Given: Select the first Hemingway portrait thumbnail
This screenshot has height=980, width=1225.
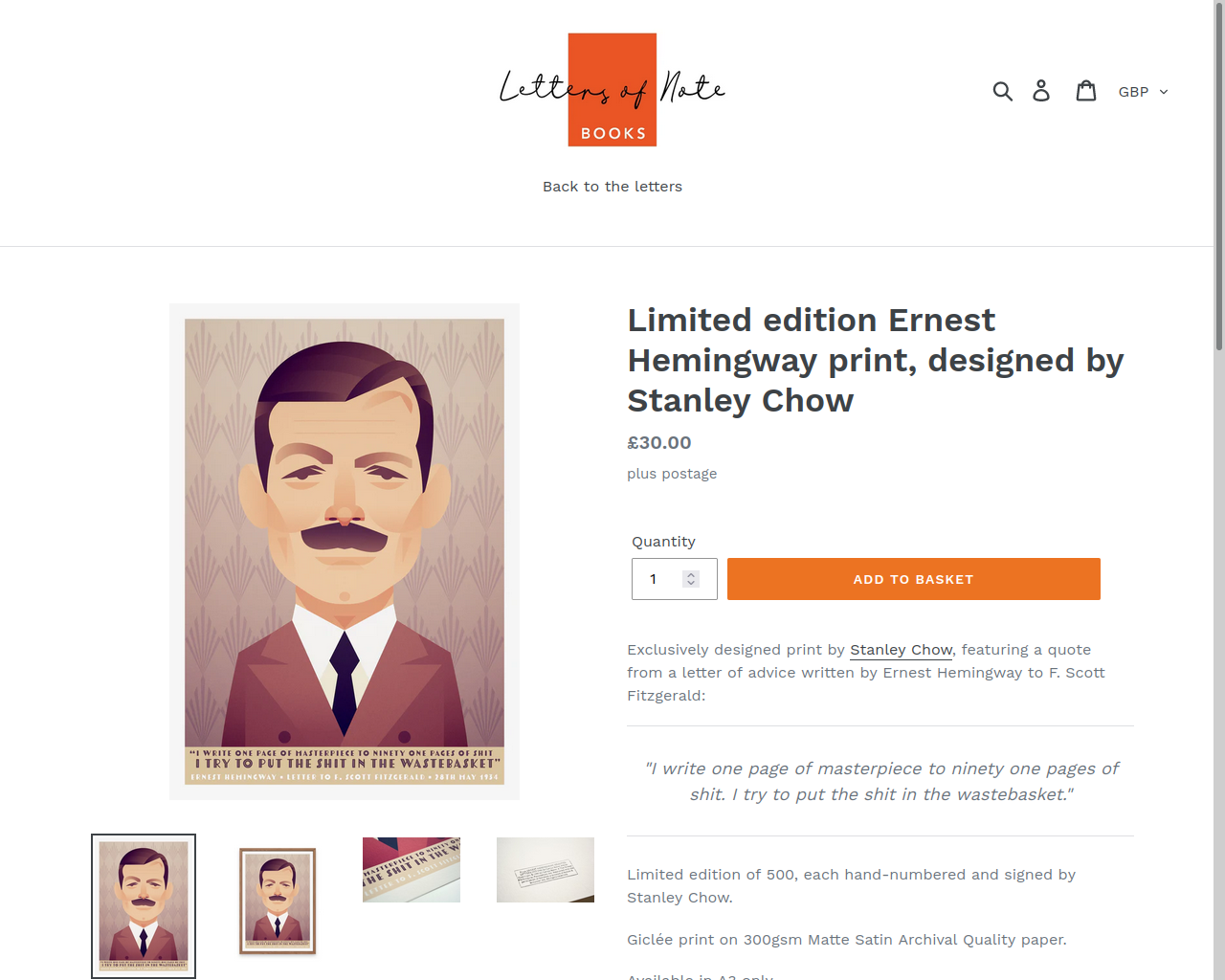Looking at the screenshot, I should point(144,906).
